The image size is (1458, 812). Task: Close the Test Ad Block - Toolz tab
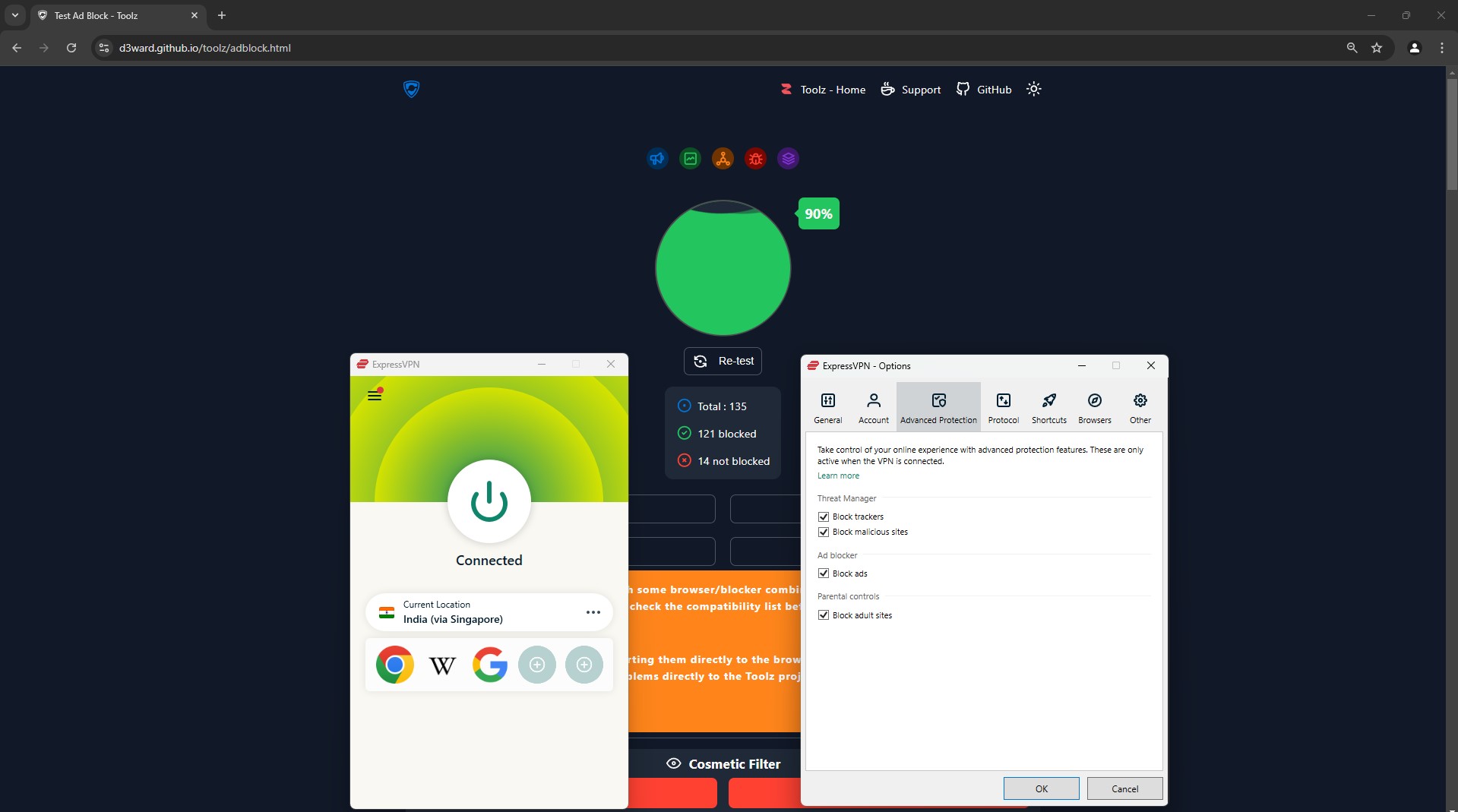tap(194, 15)
